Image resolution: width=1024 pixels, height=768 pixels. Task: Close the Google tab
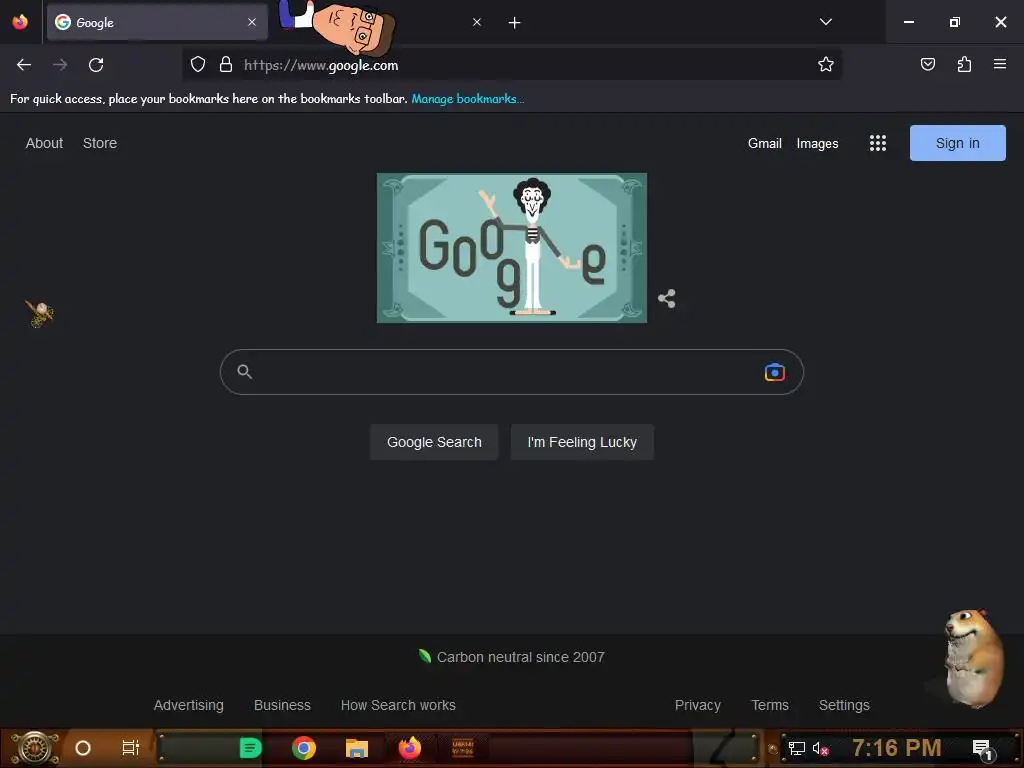coord(252,22)
